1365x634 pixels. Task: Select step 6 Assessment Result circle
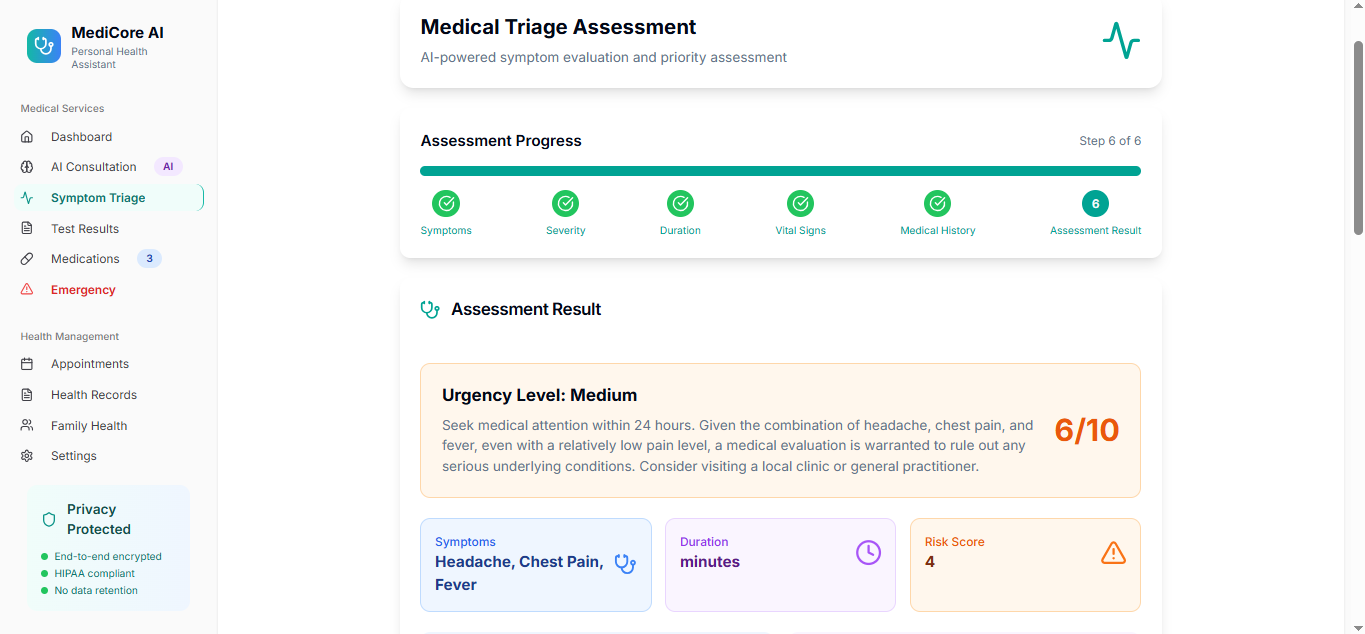1095,203
